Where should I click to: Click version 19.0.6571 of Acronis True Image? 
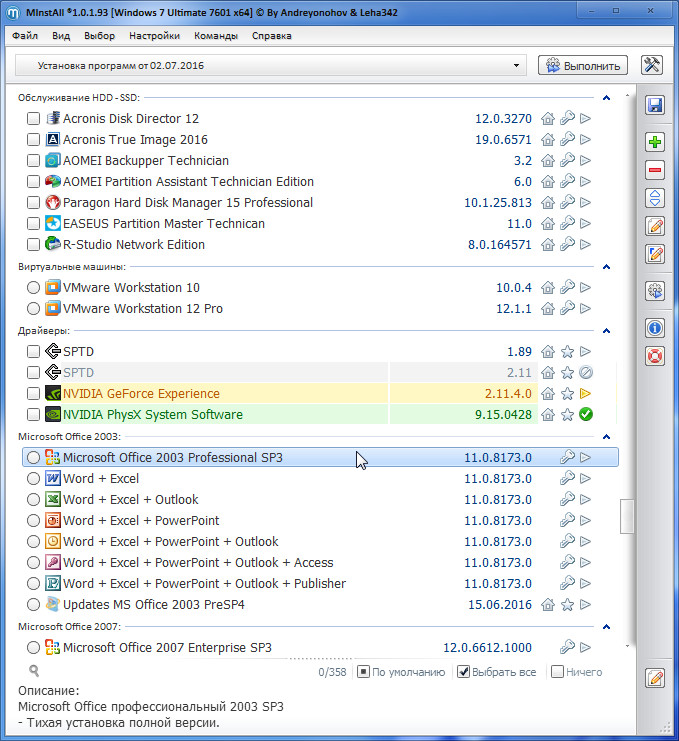(503, 139)
